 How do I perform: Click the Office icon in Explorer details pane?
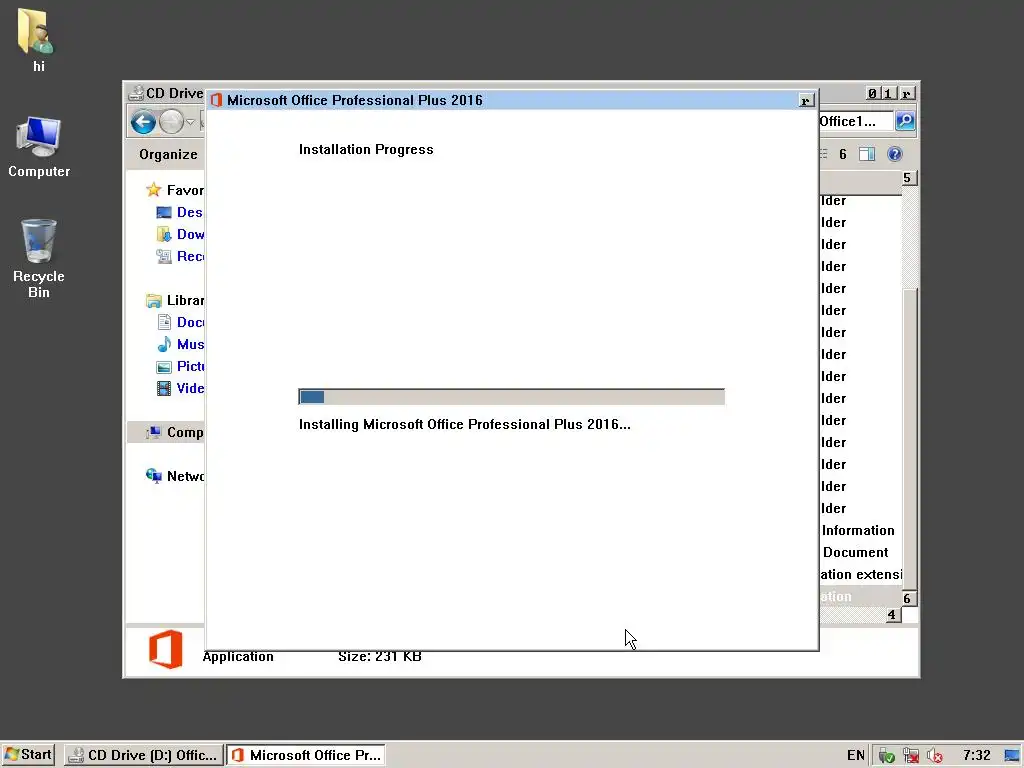point(165,649)
